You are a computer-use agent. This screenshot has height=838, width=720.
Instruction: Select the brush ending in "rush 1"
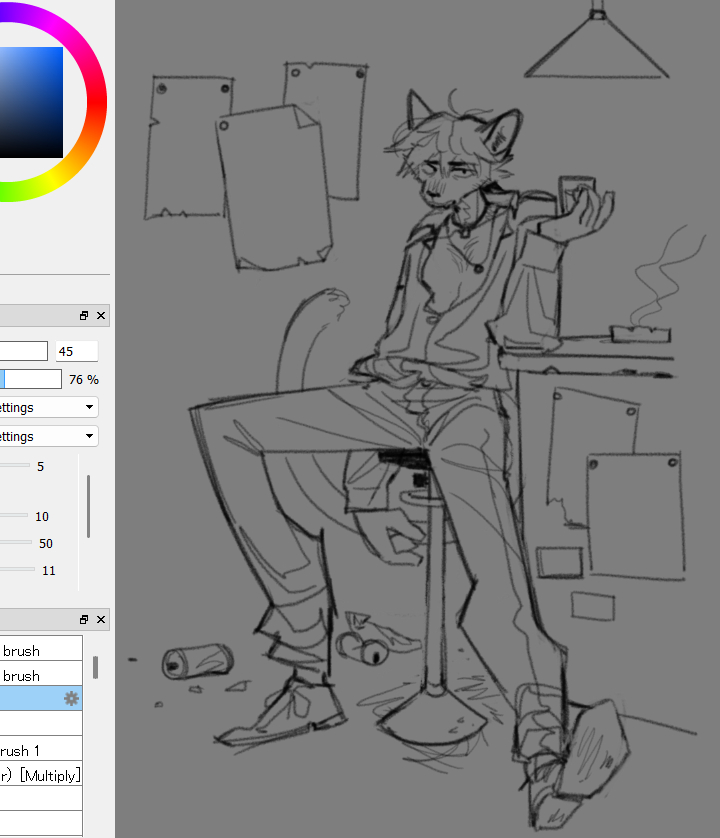click(x=40, y=749)
